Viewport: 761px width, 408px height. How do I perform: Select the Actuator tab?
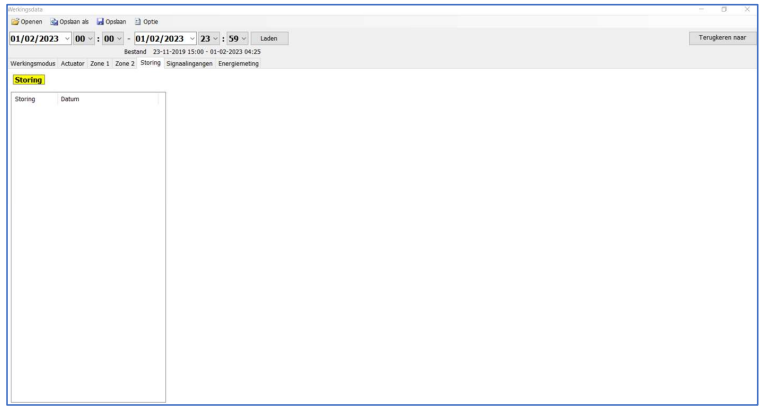pos(73,63)
